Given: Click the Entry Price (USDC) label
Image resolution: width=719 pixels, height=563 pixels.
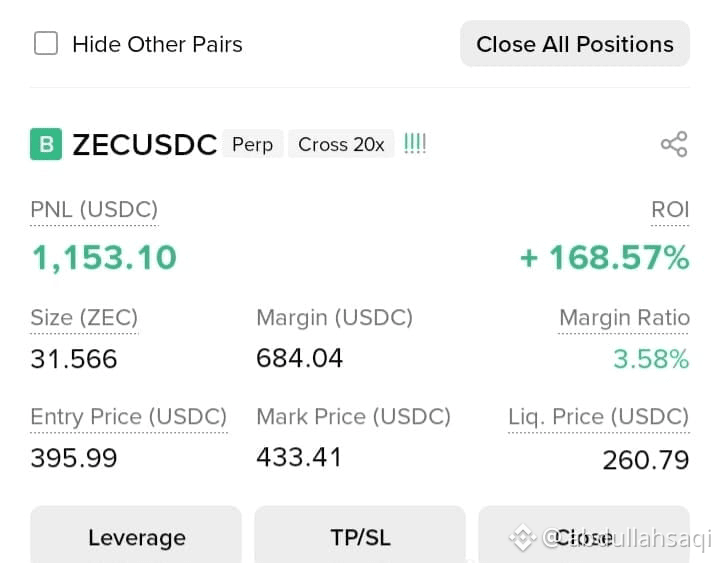Looking at the screenshot, I should pos(128,417).
